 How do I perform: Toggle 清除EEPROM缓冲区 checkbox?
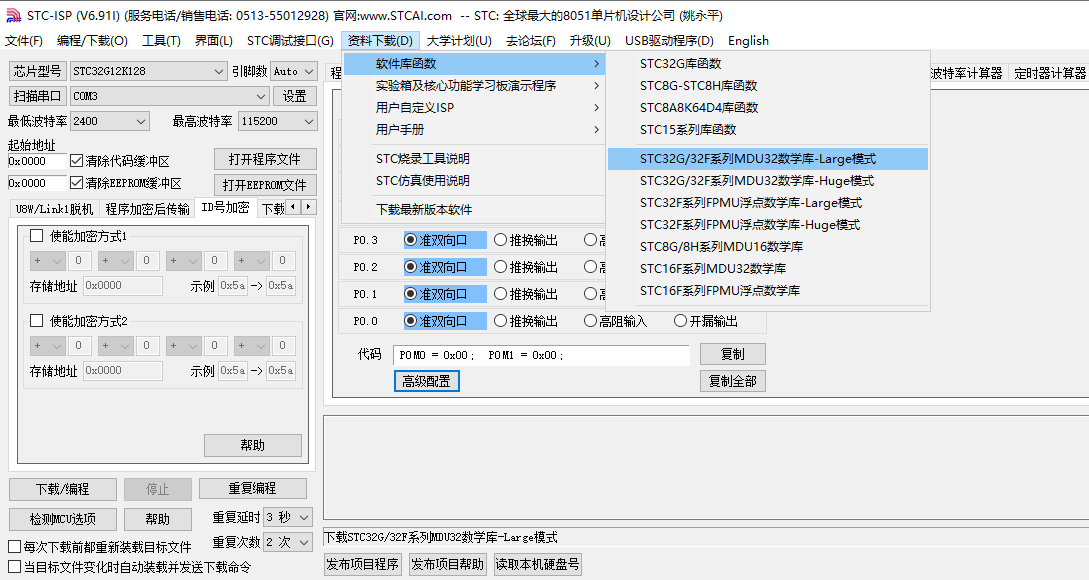click(76, 183)
